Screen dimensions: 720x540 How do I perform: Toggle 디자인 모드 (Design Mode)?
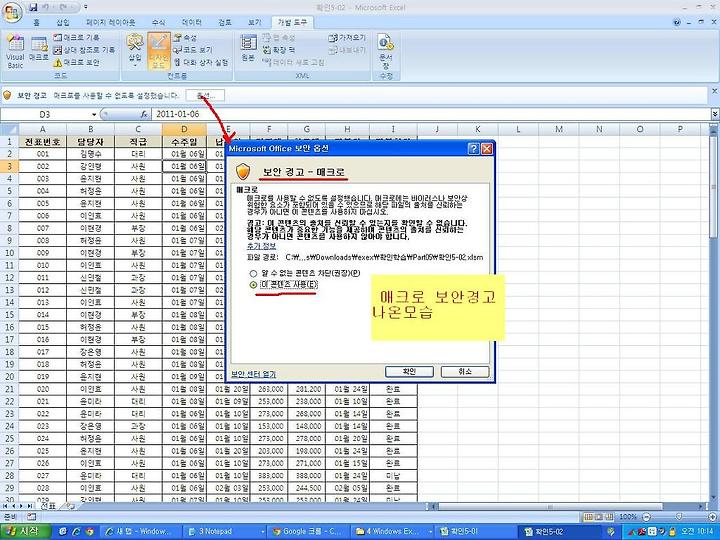click(x=159, y=51)
